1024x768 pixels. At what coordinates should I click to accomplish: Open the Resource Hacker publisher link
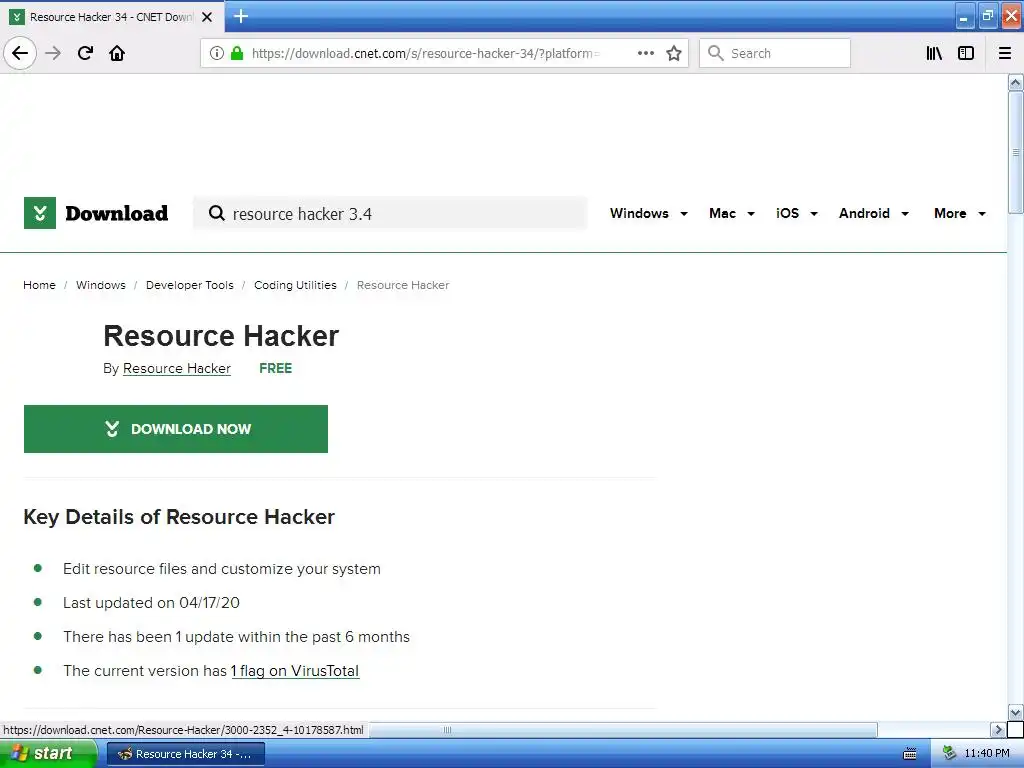click(x=177, y=368)
